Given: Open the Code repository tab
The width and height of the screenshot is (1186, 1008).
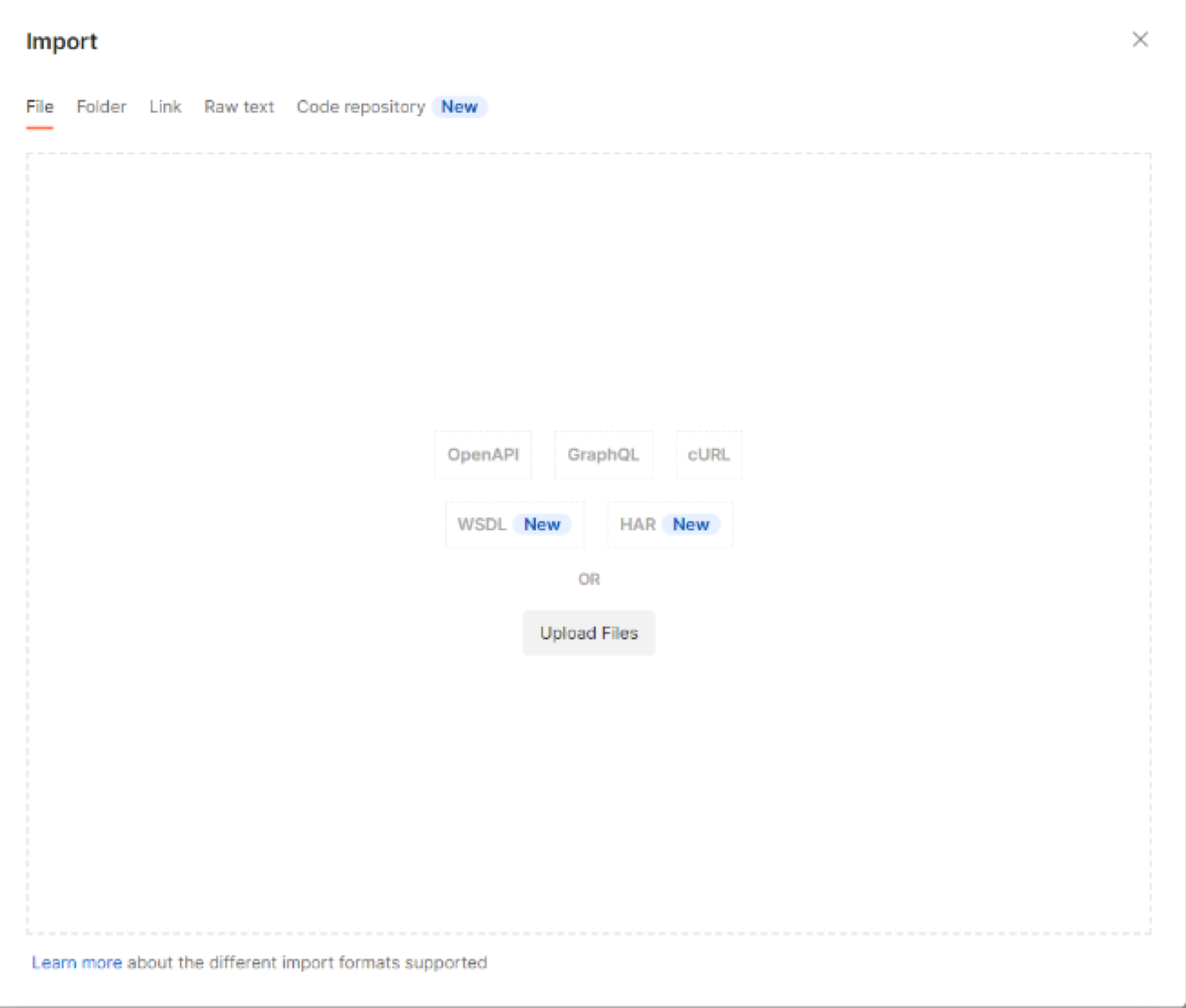Looking at the screenshot, I should click(x=361, y=107).
